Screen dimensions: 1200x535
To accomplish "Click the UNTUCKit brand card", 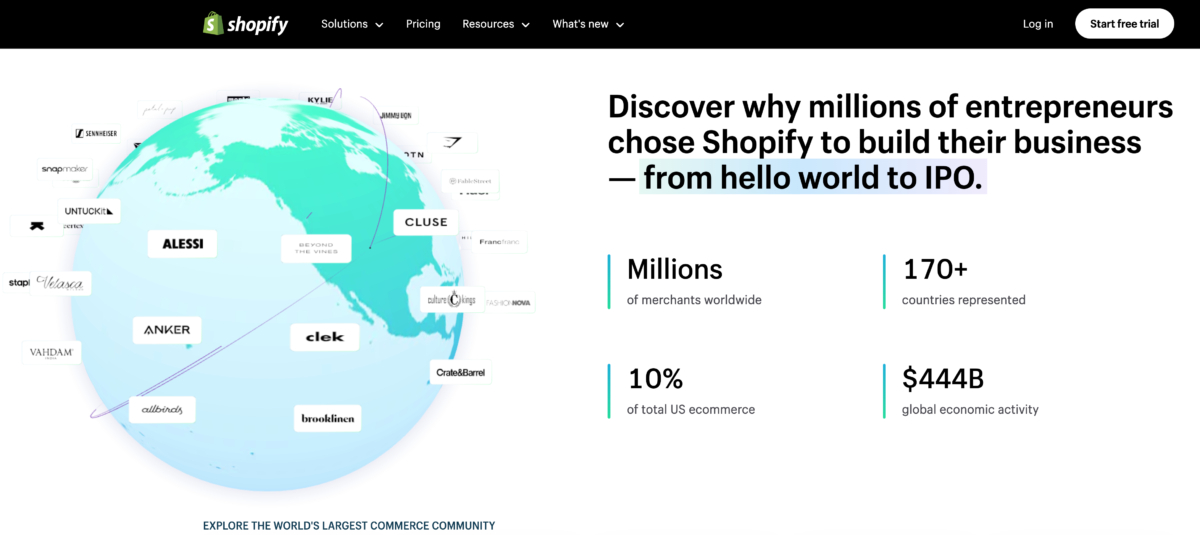I will tap(90, 211).
